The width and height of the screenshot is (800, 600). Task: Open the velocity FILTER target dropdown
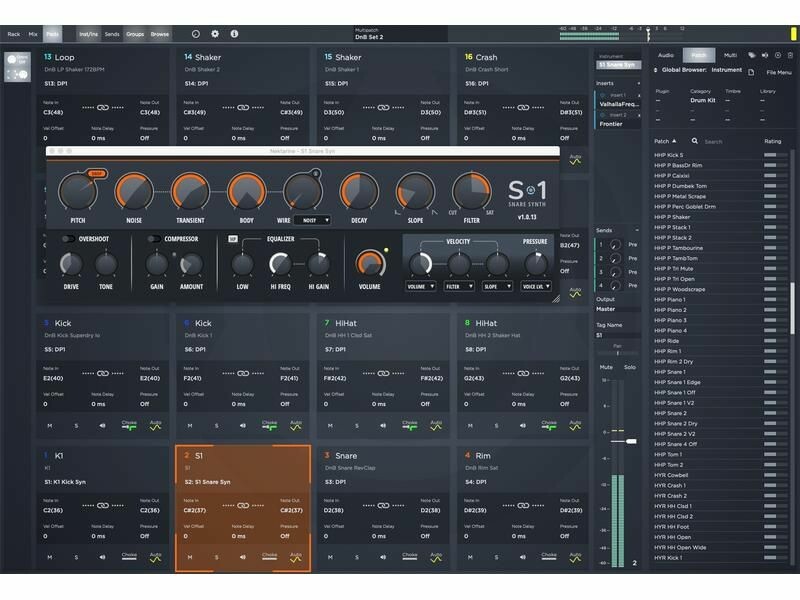(458, 286)
